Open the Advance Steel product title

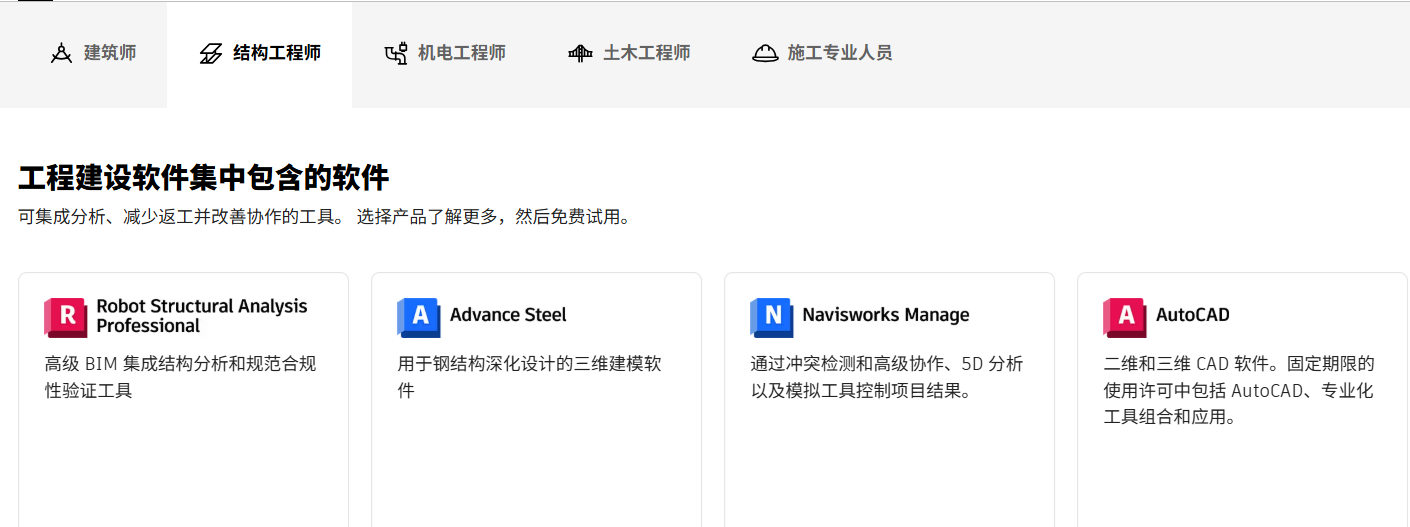(508, 315)
